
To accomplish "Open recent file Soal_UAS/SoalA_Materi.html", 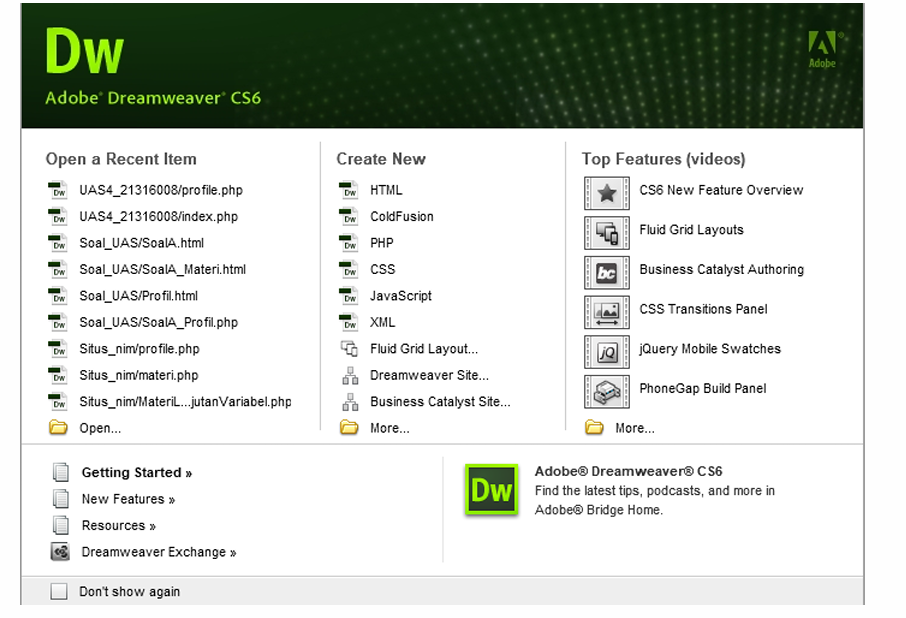I will pyautogui.click(x=162, y=269).
